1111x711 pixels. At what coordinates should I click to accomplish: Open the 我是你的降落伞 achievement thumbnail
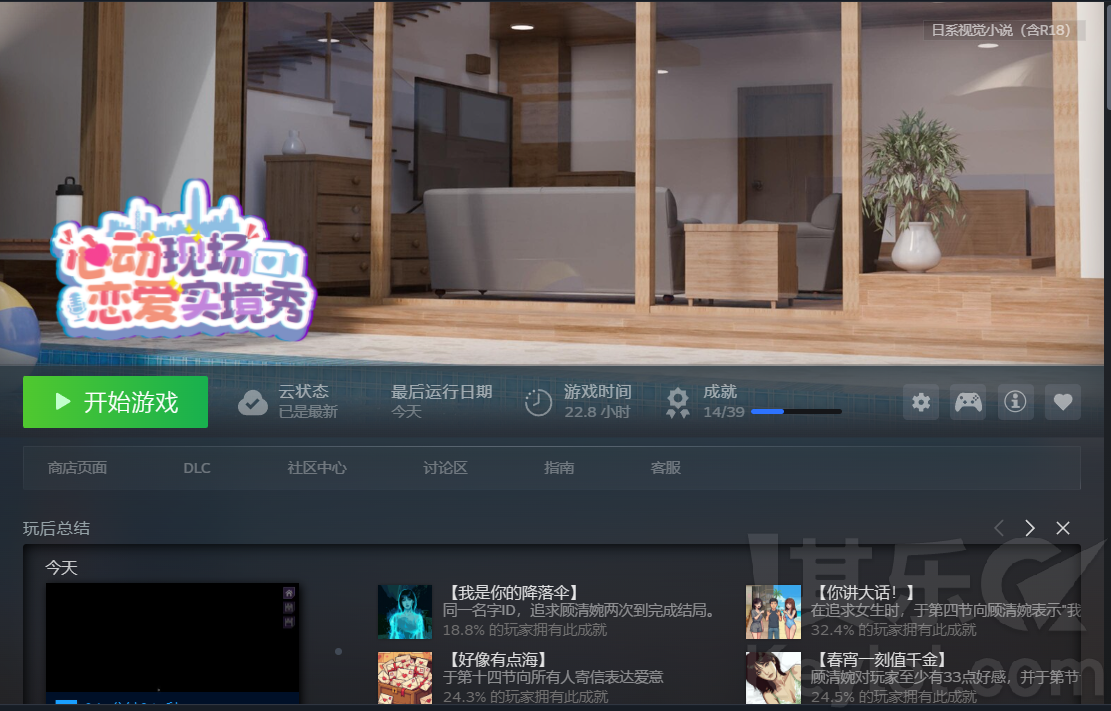pyautogui.click(x=405, y=612)
